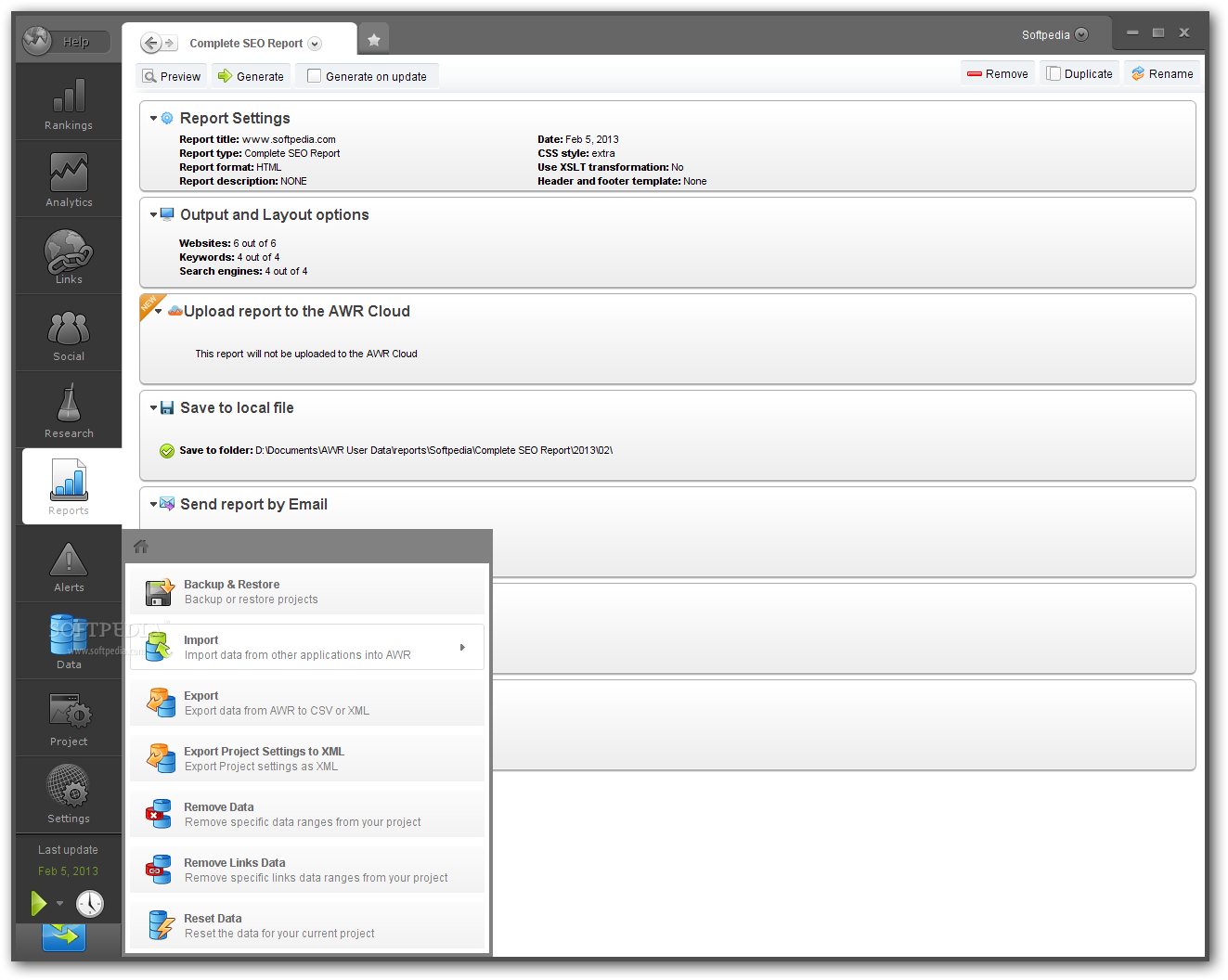Rename the report

1162,73
